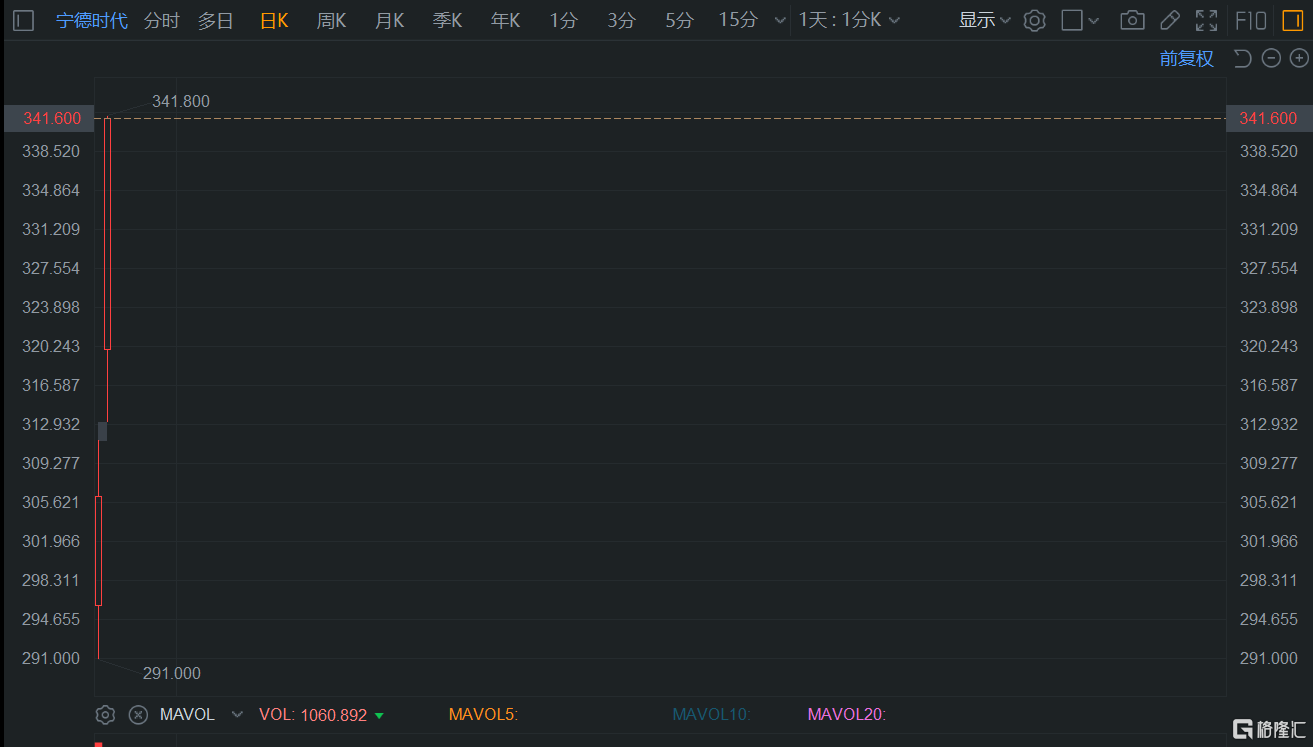Select the 季K quarterly candlestick tab

pos(447,20)
